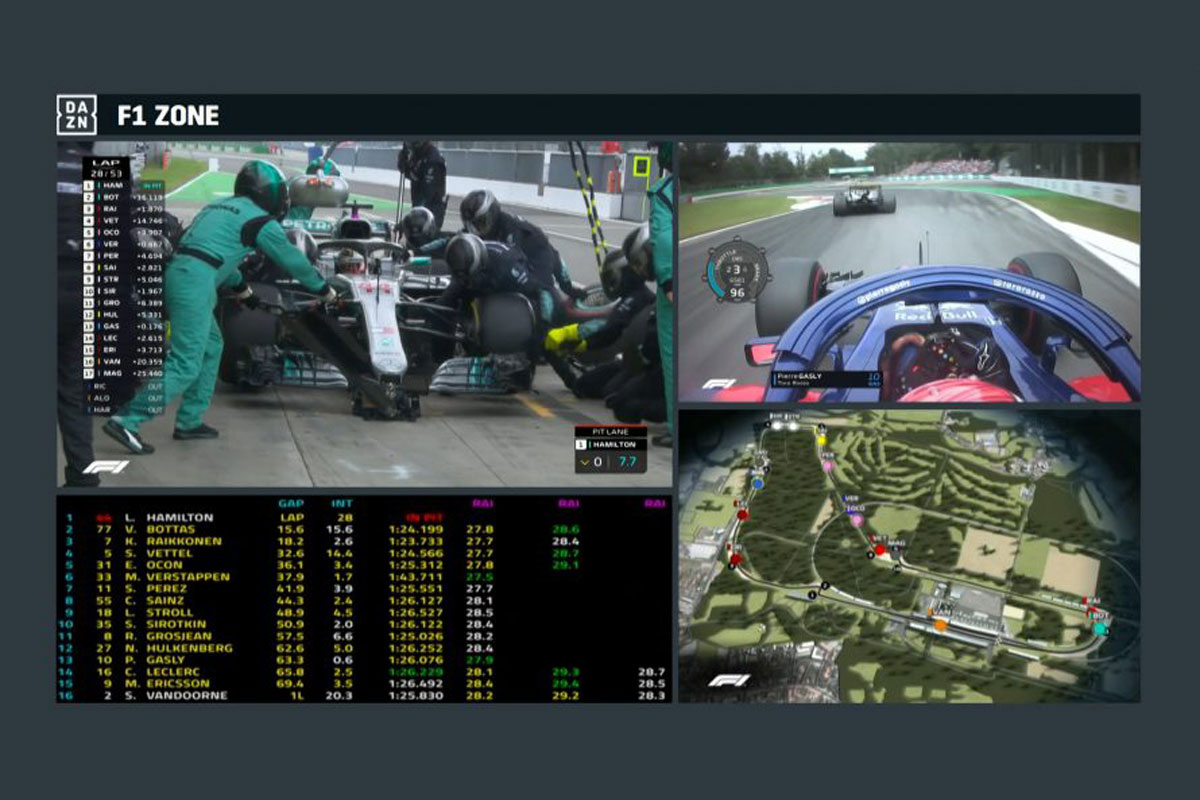Select the circuit track map feed

click(909, 555)
